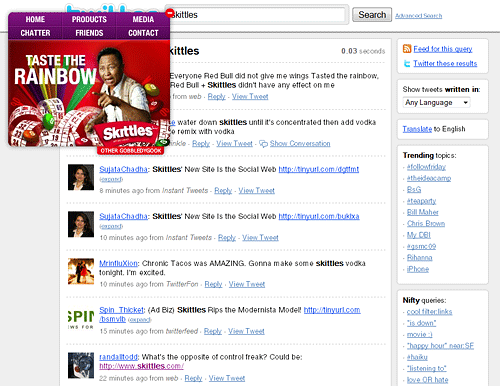
Task: Open the BsG trending topic
Action: tap(414, 189)
